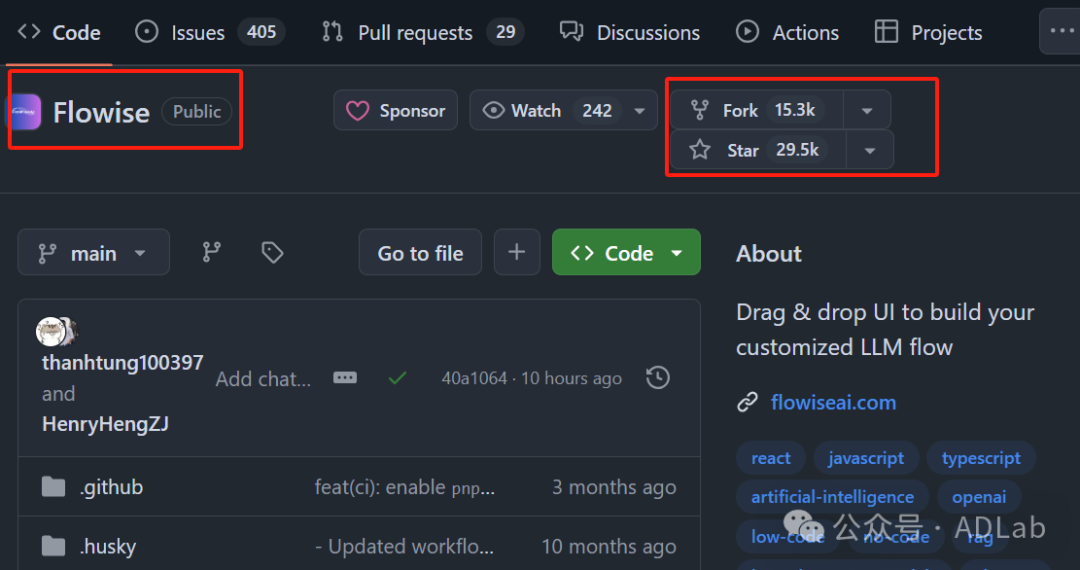
Task: View branches via the branch icon
Action: tap(211, 253)
